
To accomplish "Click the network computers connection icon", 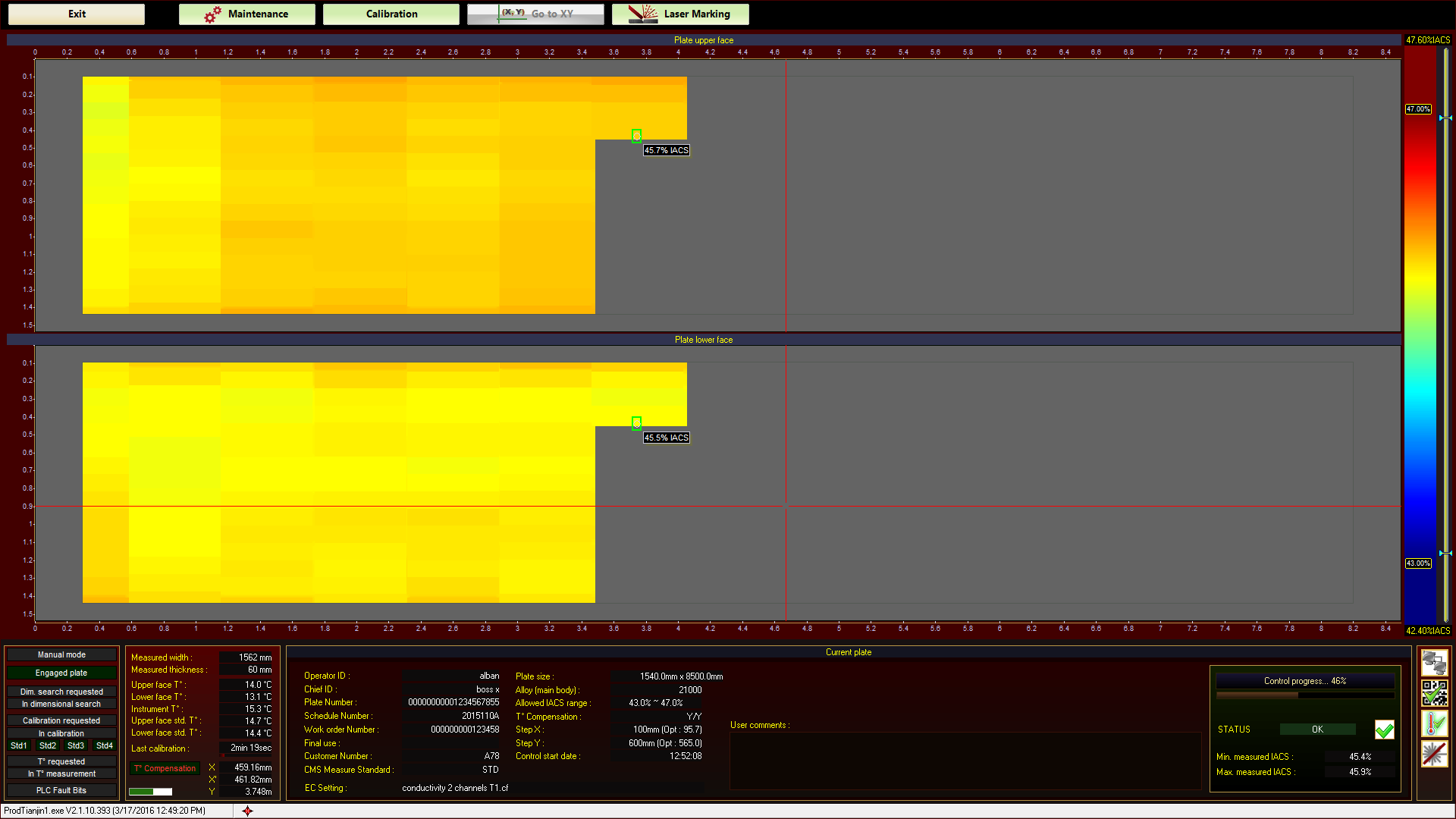I will [x=1434, y=663].
